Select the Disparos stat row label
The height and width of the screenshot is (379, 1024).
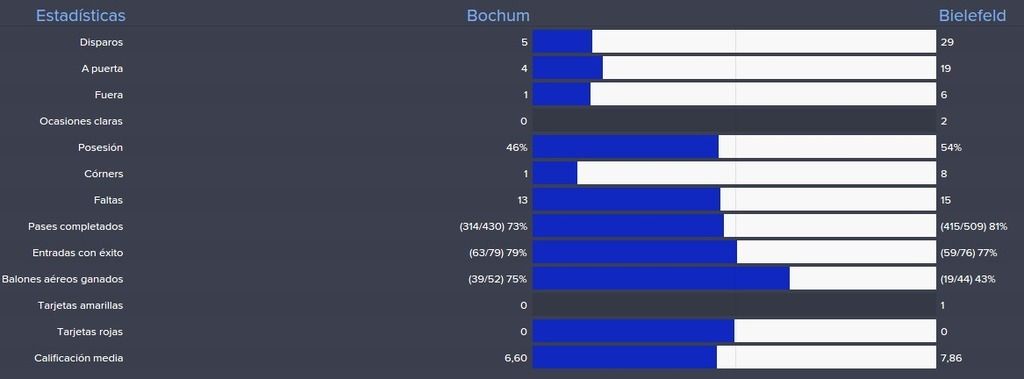pos(101,42)
